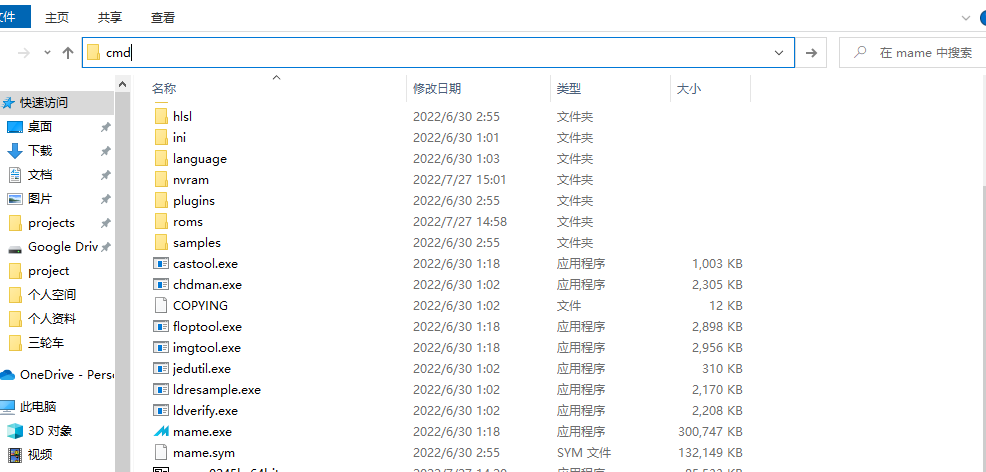The height and width of the screenshot is (472, 986).
Task: Select the castool.exe file icon
Action: click(162, 264)
